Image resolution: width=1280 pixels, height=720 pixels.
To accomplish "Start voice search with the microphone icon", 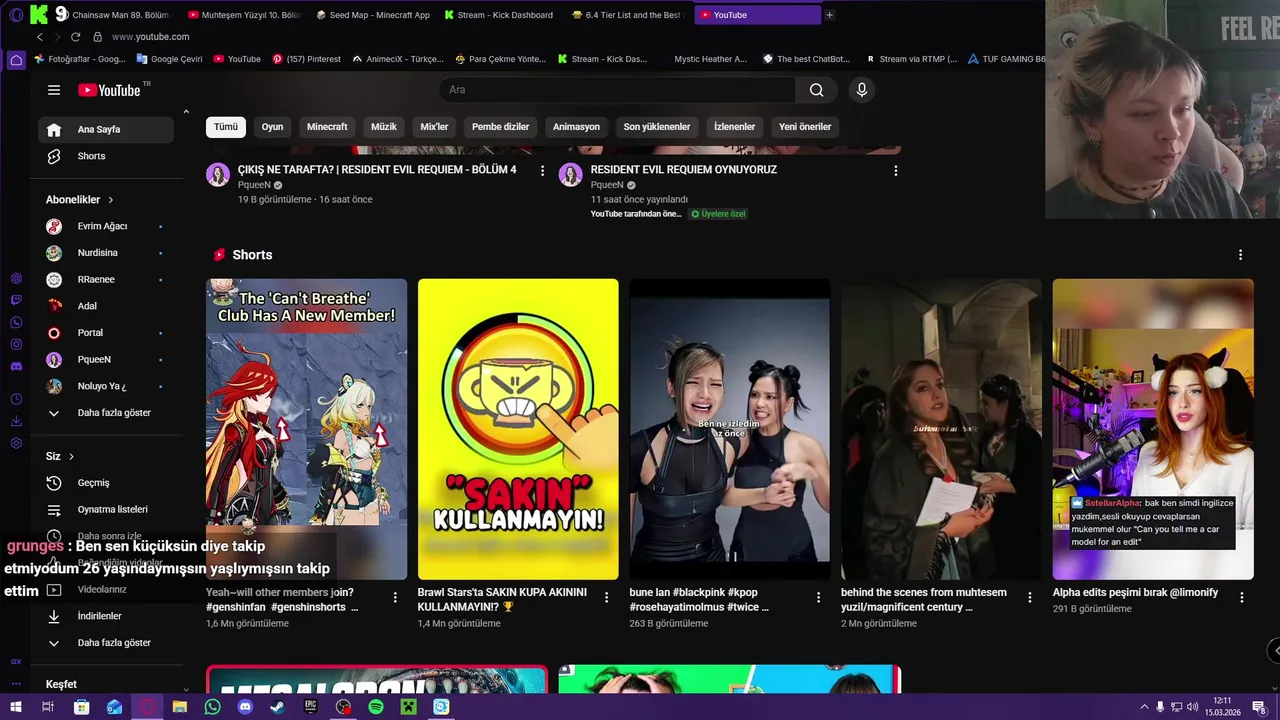I will [x=862, y=90].
